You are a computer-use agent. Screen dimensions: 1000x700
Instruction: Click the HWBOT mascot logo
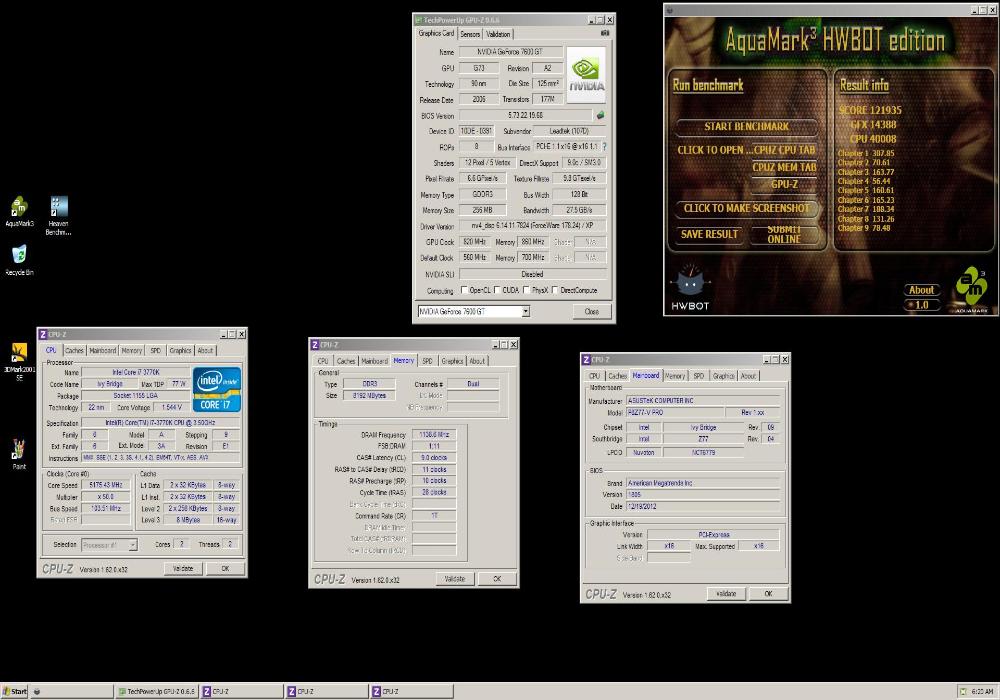pos(690,288)
